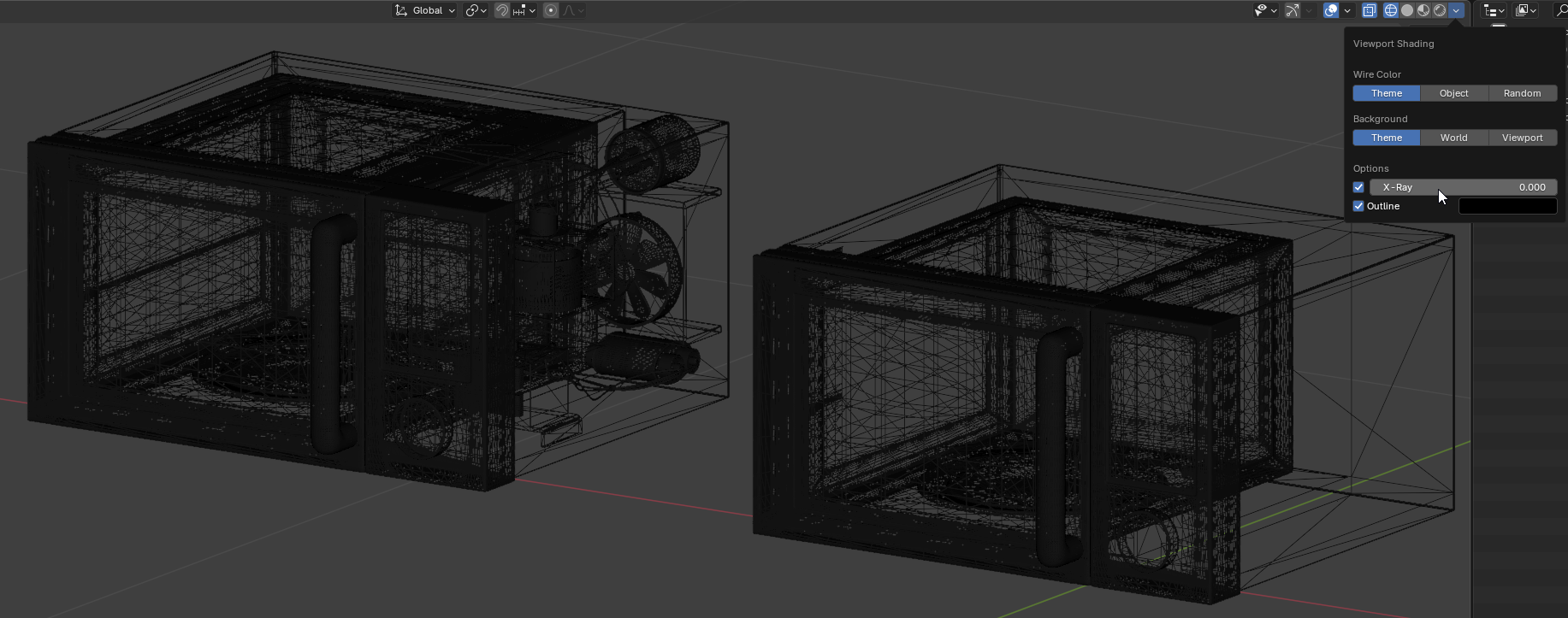Set Wire Color to Object
The image size is (1568, 618).
click(1453, 93)
